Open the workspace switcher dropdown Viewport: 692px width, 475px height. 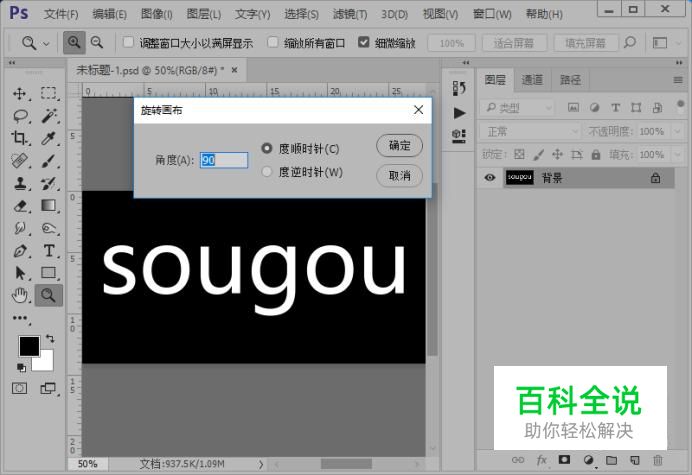tap(665, 43)
